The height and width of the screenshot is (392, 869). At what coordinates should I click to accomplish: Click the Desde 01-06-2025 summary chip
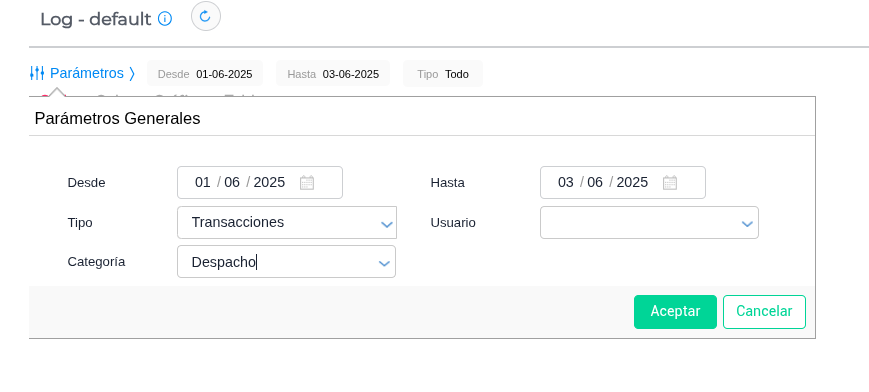(x=205, y=74)
